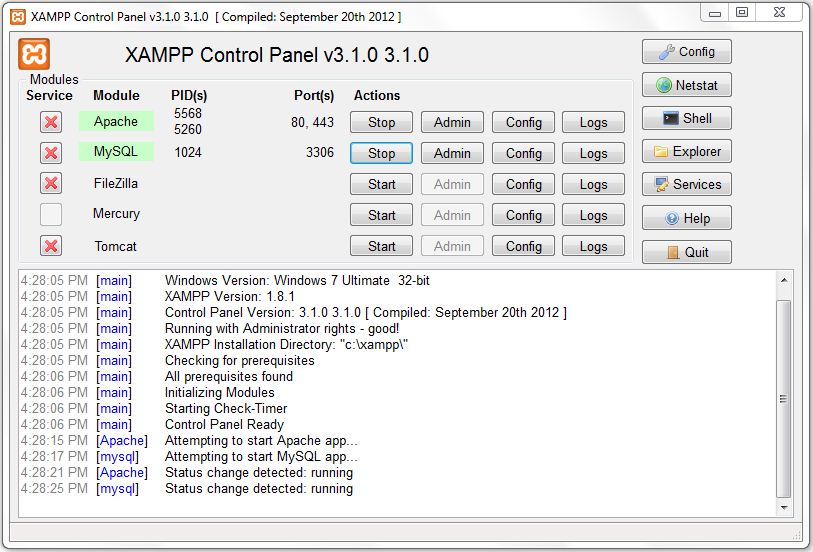
Task: Toggle the FileZilla service checkbox
Action: pyautogui.click(x=51, y=183)
